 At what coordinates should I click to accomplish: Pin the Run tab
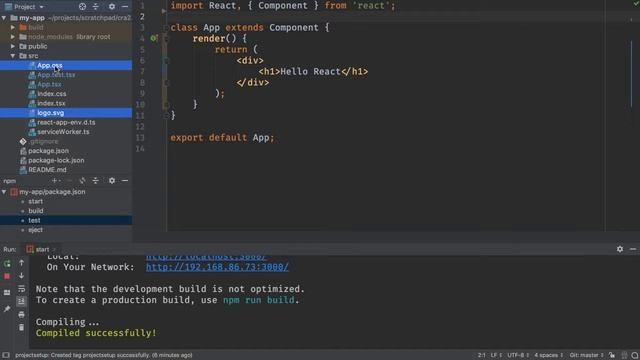tap(7, 309)
